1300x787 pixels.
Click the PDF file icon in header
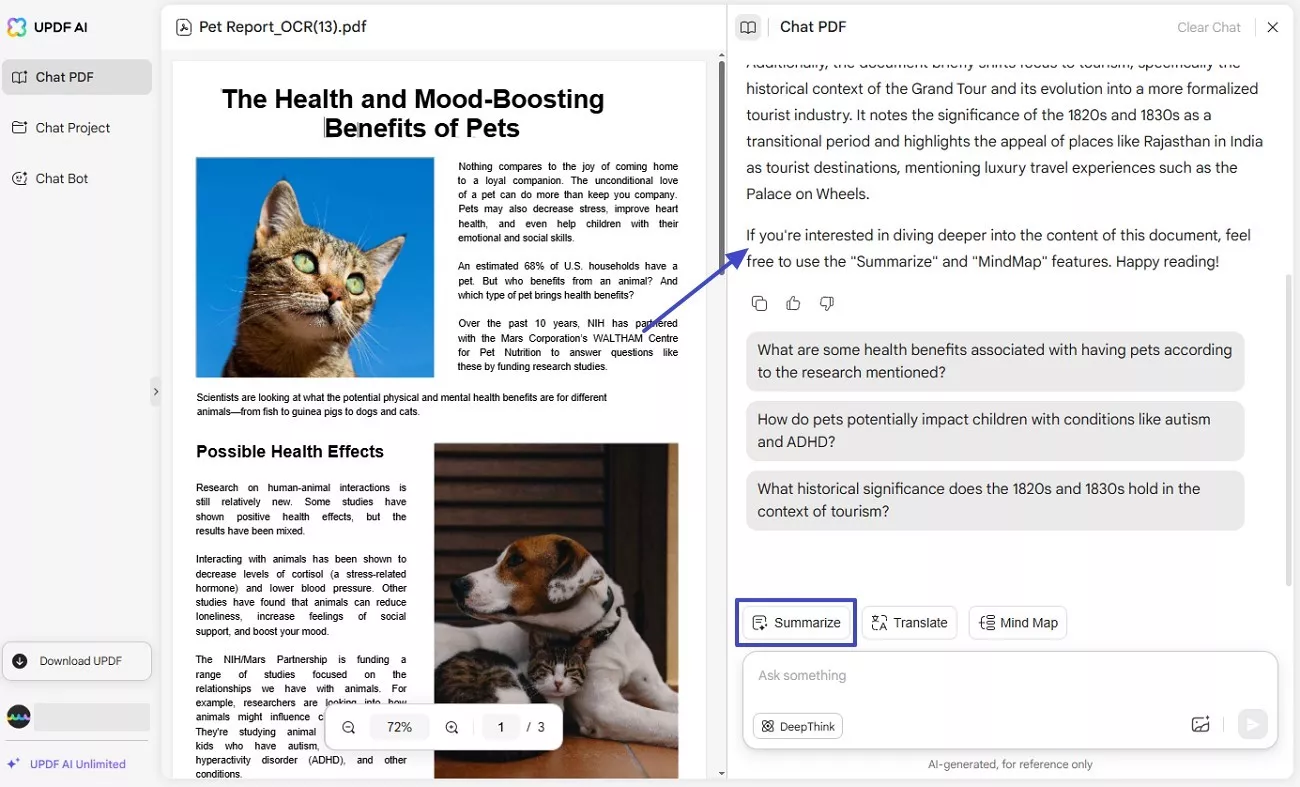click(x=183, y=27)
